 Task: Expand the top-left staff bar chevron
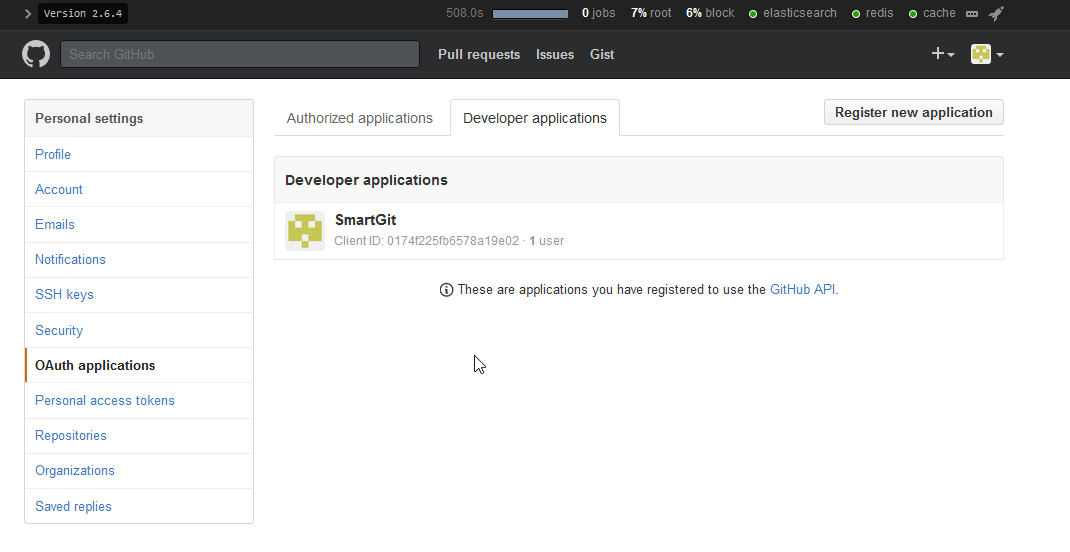pyautogui.click(x=27, y=14)
